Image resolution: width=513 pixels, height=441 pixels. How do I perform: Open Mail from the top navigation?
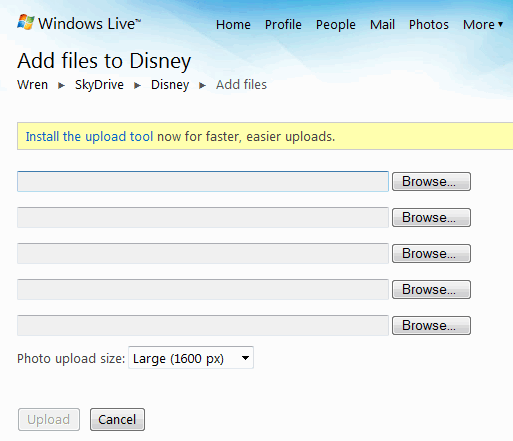(x=382, y=25)
